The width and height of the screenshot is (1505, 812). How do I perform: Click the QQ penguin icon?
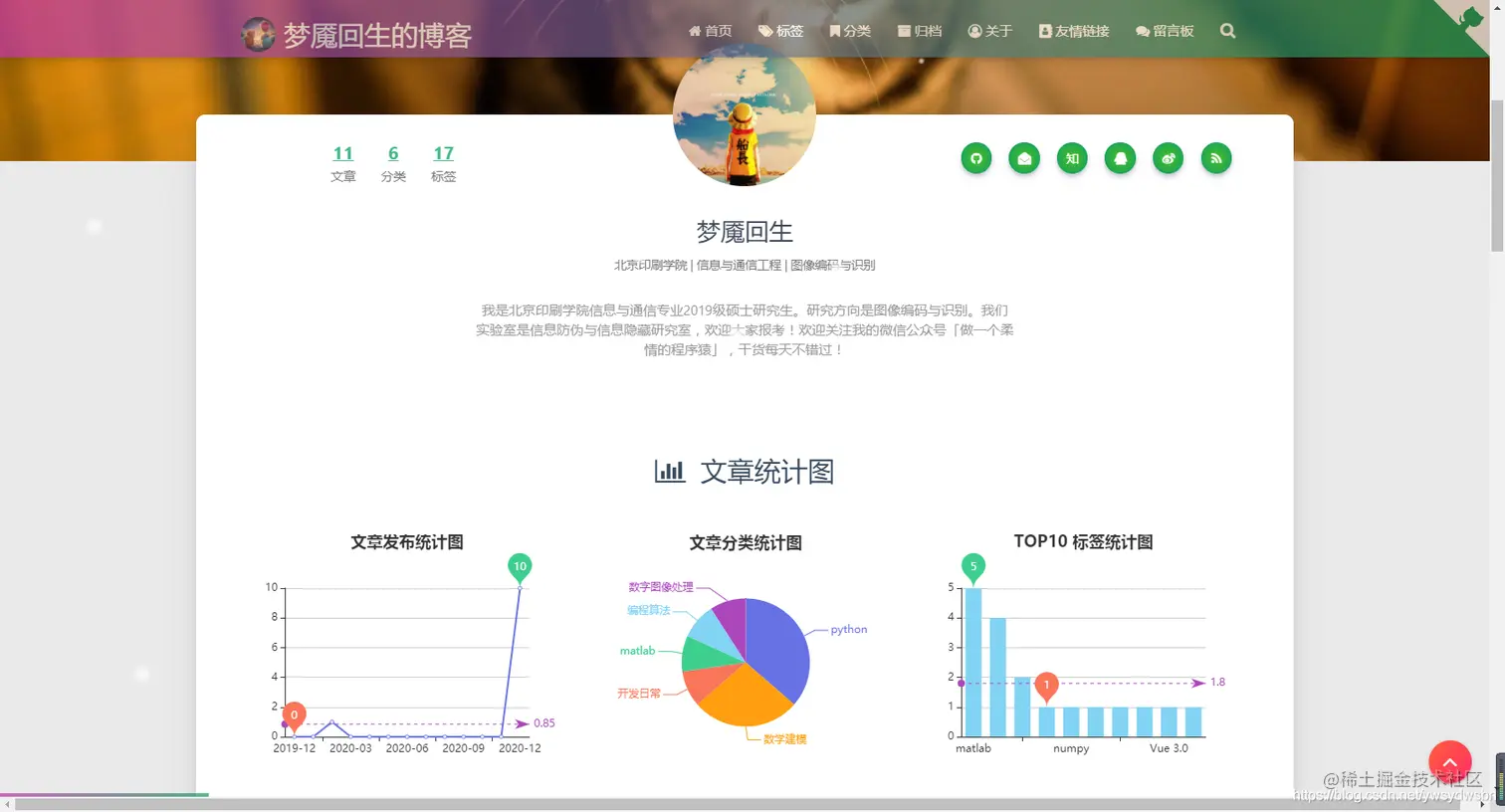pos(1120,158)
